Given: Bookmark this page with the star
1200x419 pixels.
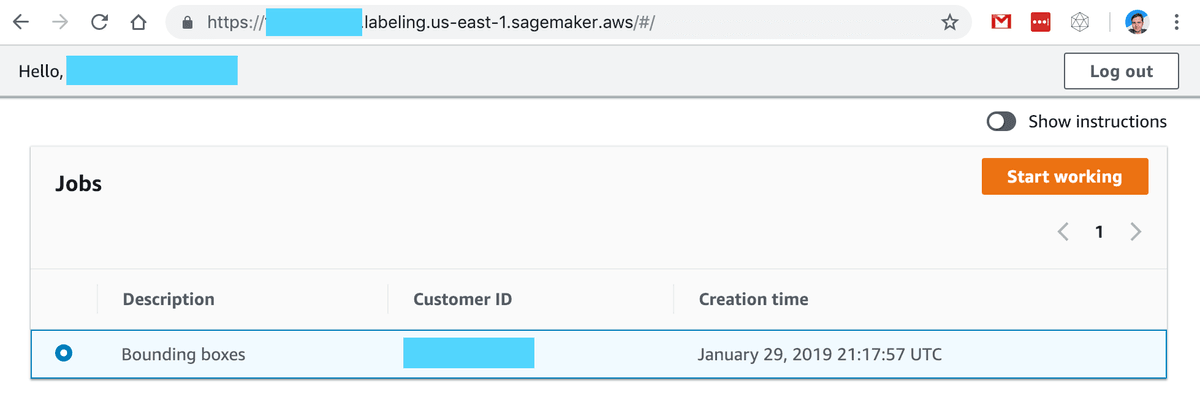Looking at the screenshot, I should click(950, 22).
